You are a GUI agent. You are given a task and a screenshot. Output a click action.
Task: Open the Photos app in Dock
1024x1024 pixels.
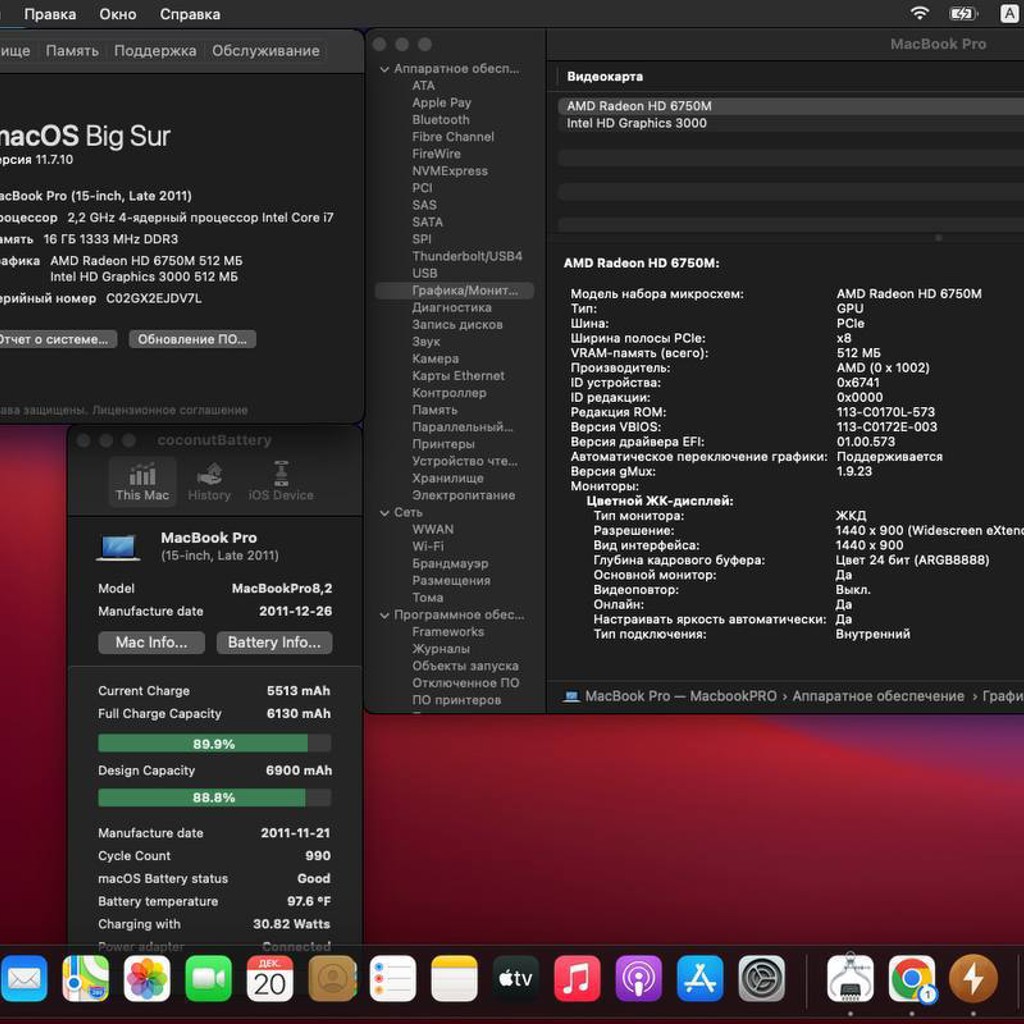(x=147, y=978)
